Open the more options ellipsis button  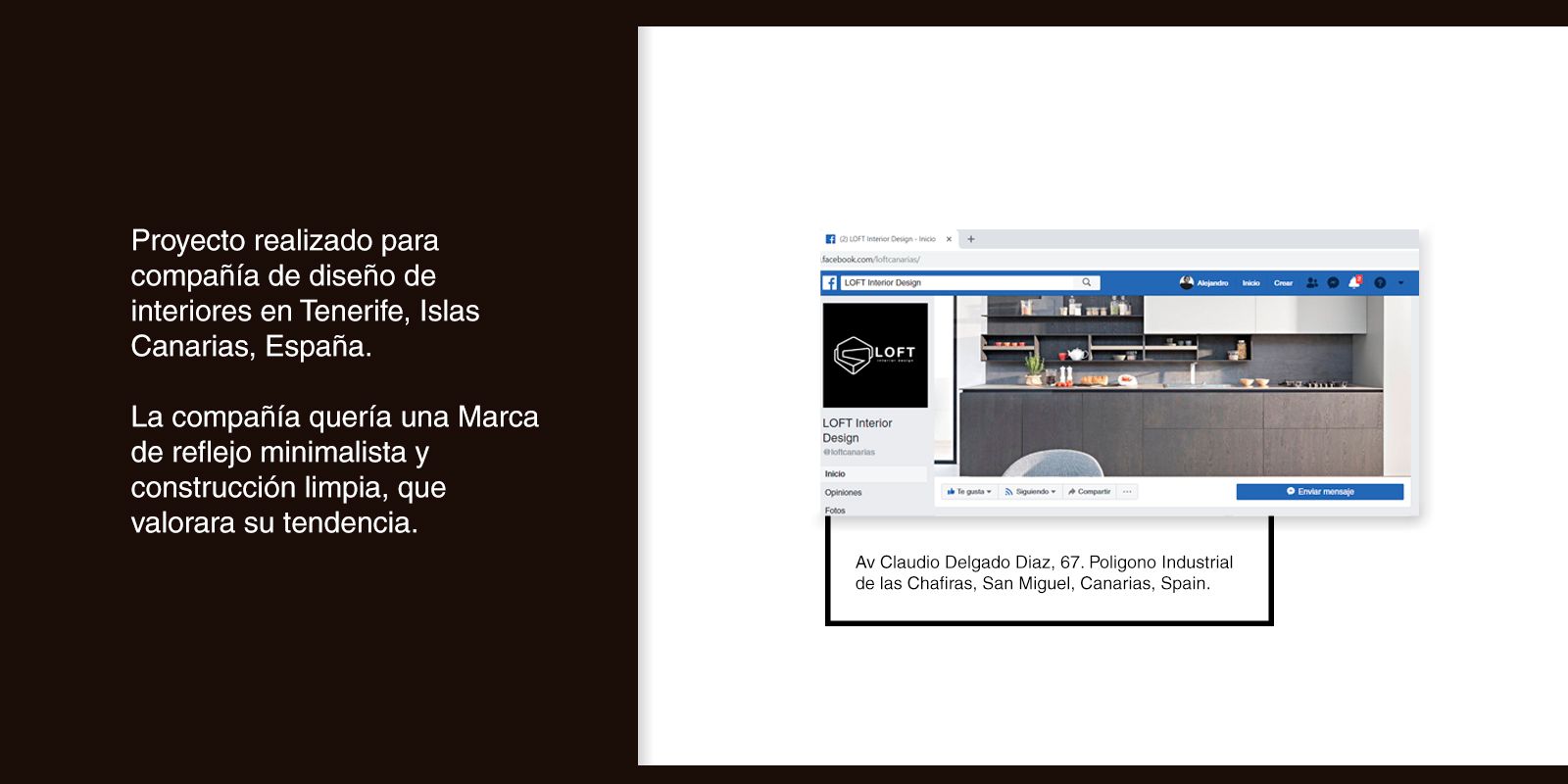click(1127, 492)
